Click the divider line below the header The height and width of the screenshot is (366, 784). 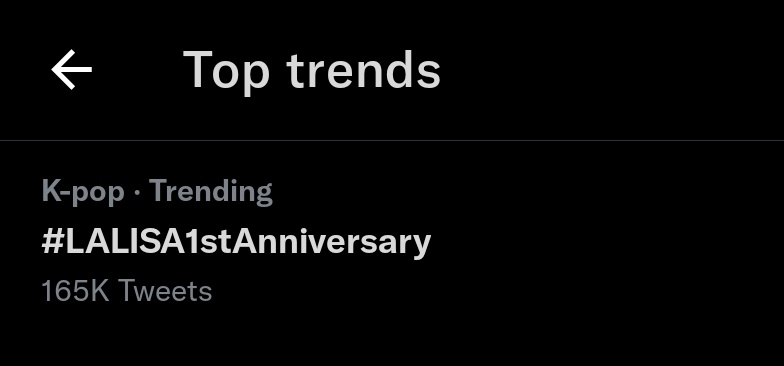click(392, 140)
